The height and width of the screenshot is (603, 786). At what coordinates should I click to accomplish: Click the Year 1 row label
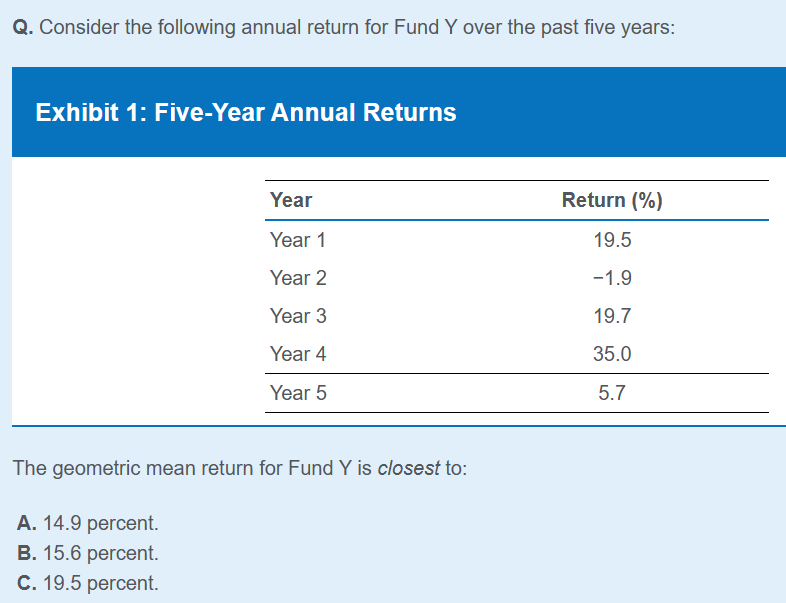coord(298,240)
